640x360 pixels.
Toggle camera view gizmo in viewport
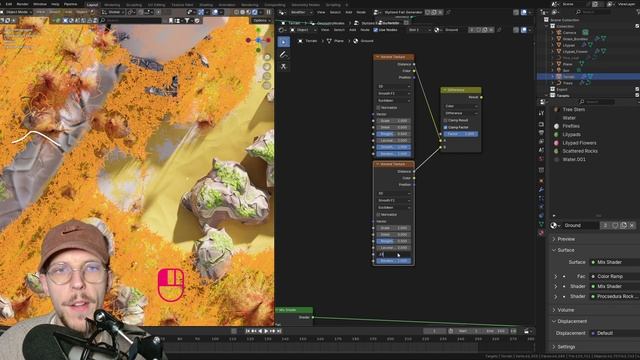coord(267,76)
